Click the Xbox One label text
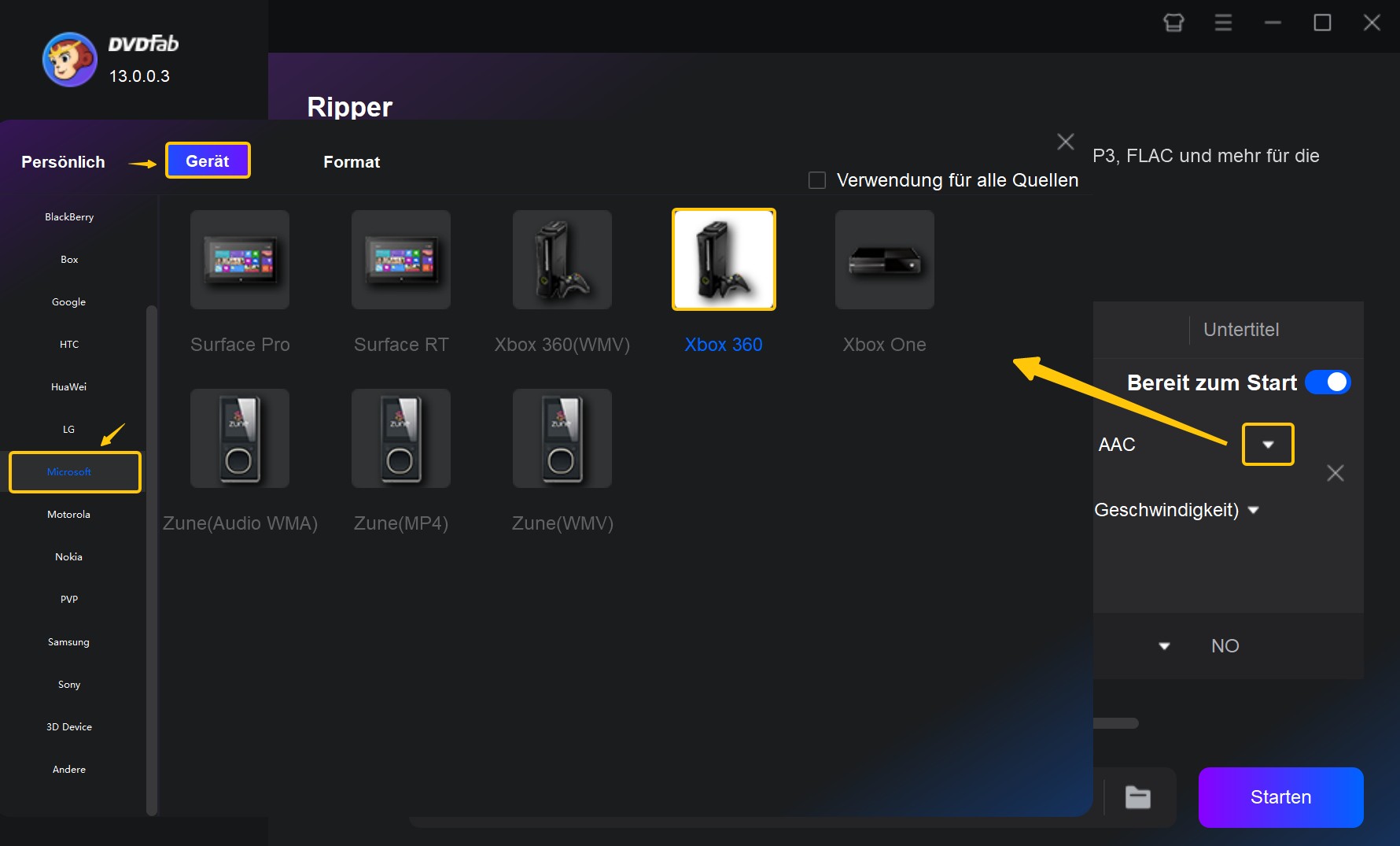The height and width of the screenshot is (846, 1400). point(885,345)
